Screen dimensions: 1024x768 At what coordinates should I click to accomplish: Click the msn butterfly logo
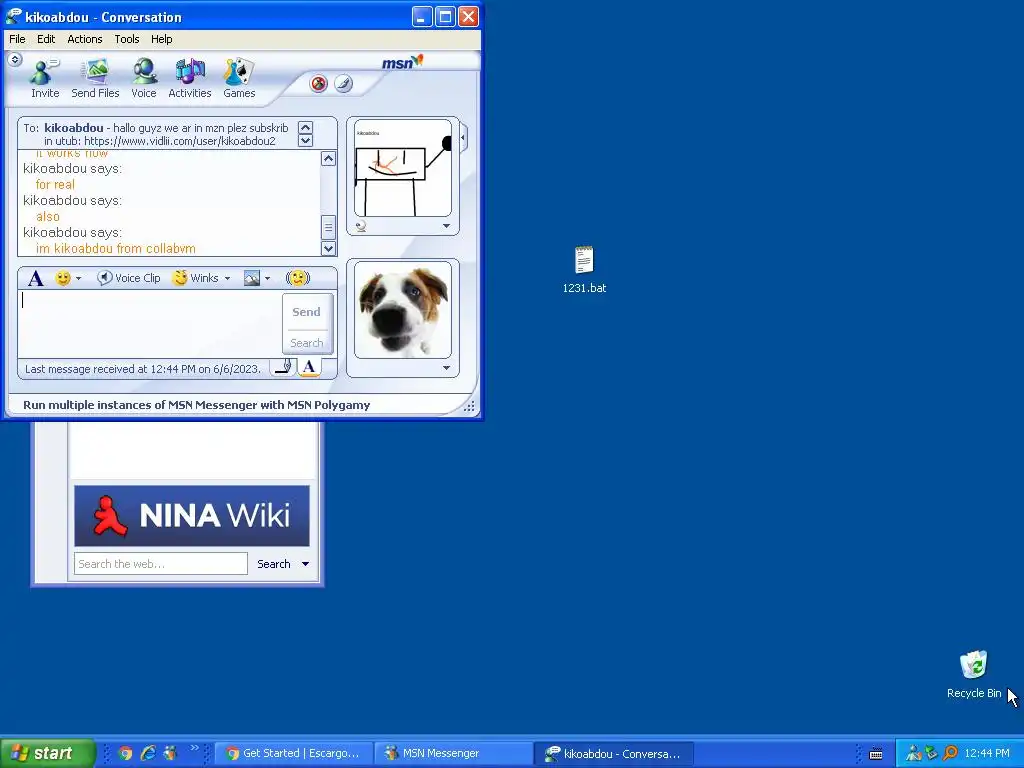[402, 62]
